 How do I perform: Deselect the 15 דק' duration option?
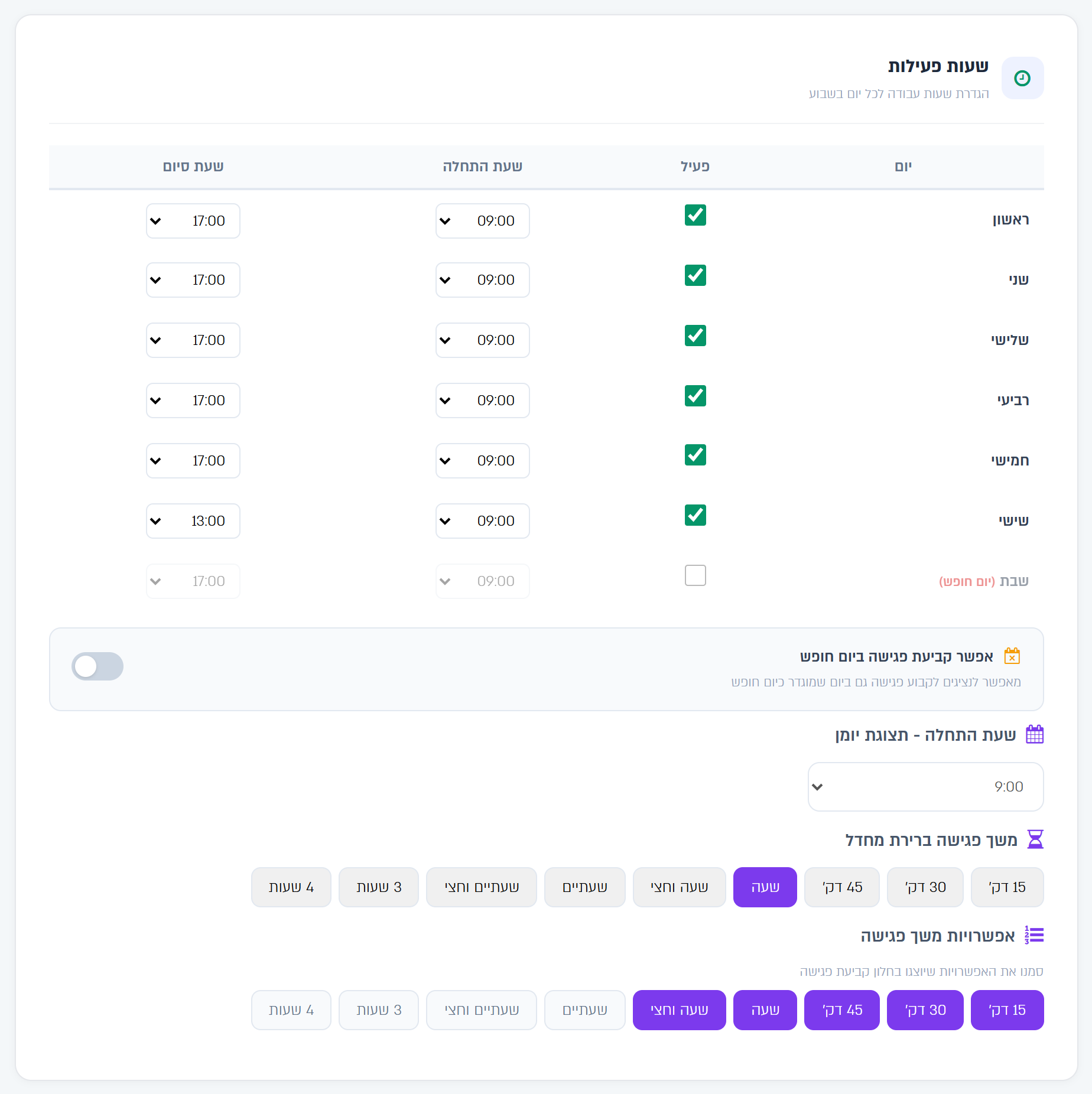click(x=1007, y=1010)
